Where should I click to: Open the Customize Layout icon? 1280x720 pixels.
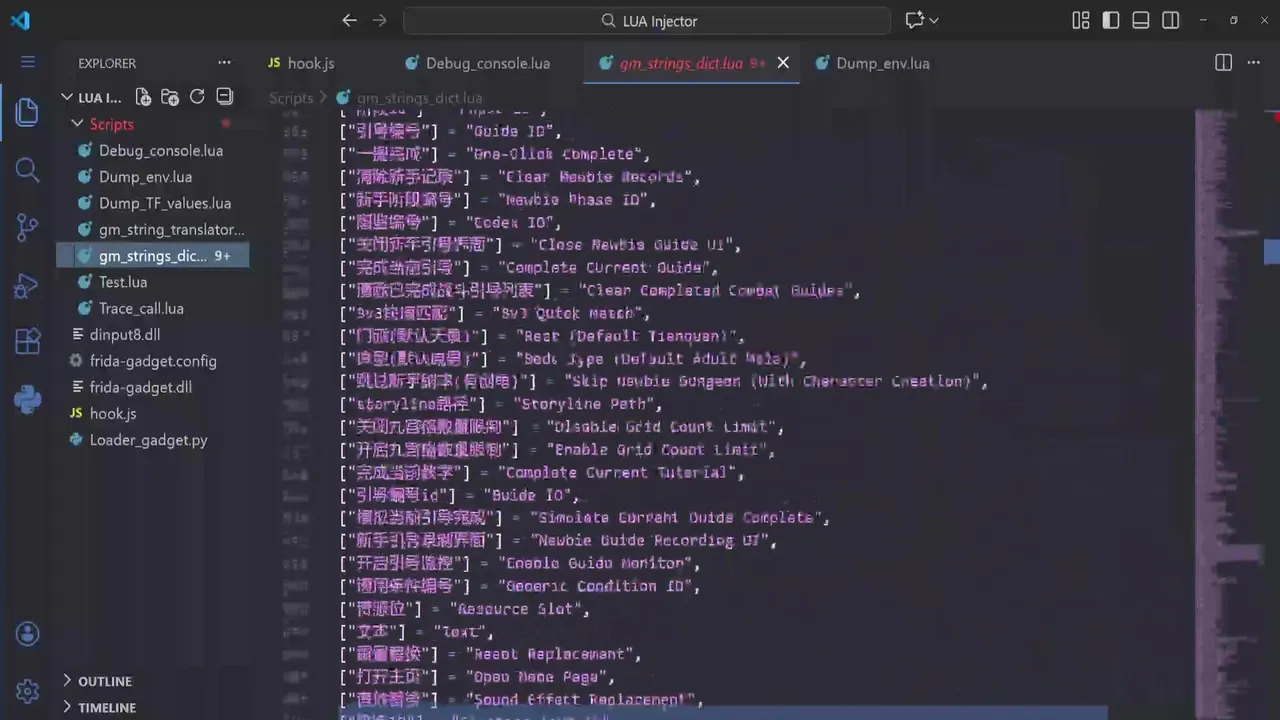tap(1081, 20)
